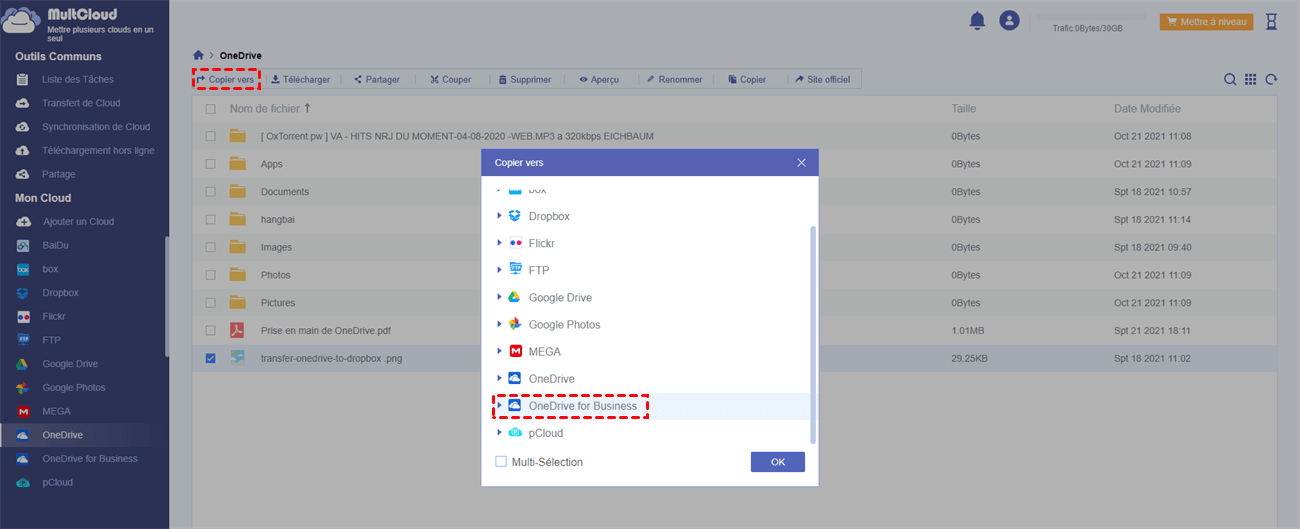Check the Images folder checkbox
The image size is (1300, 529).
coord(210,247)
